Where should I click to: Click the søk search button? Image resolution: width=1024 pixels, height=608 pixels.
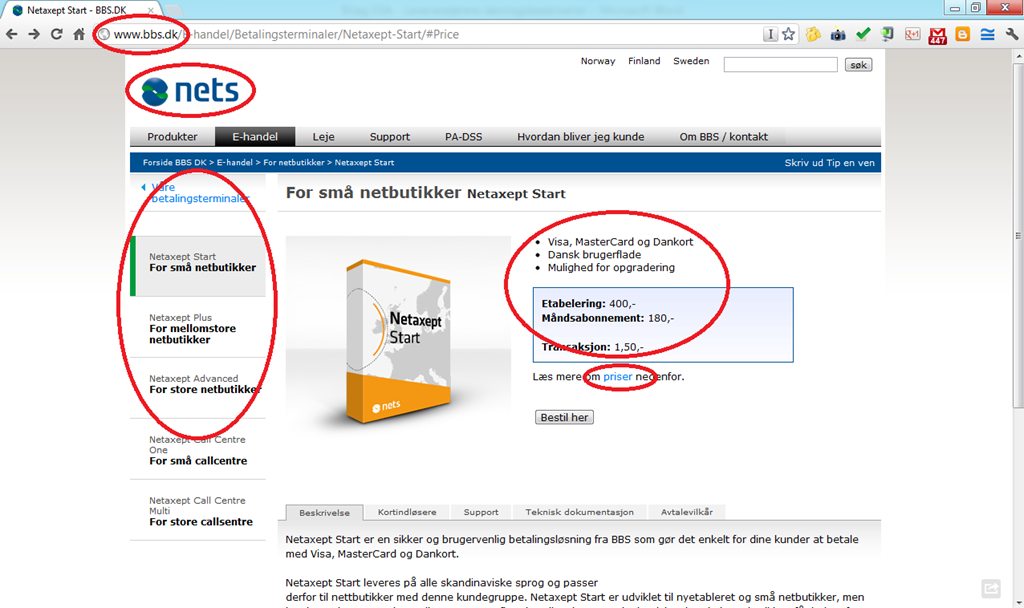858,65
